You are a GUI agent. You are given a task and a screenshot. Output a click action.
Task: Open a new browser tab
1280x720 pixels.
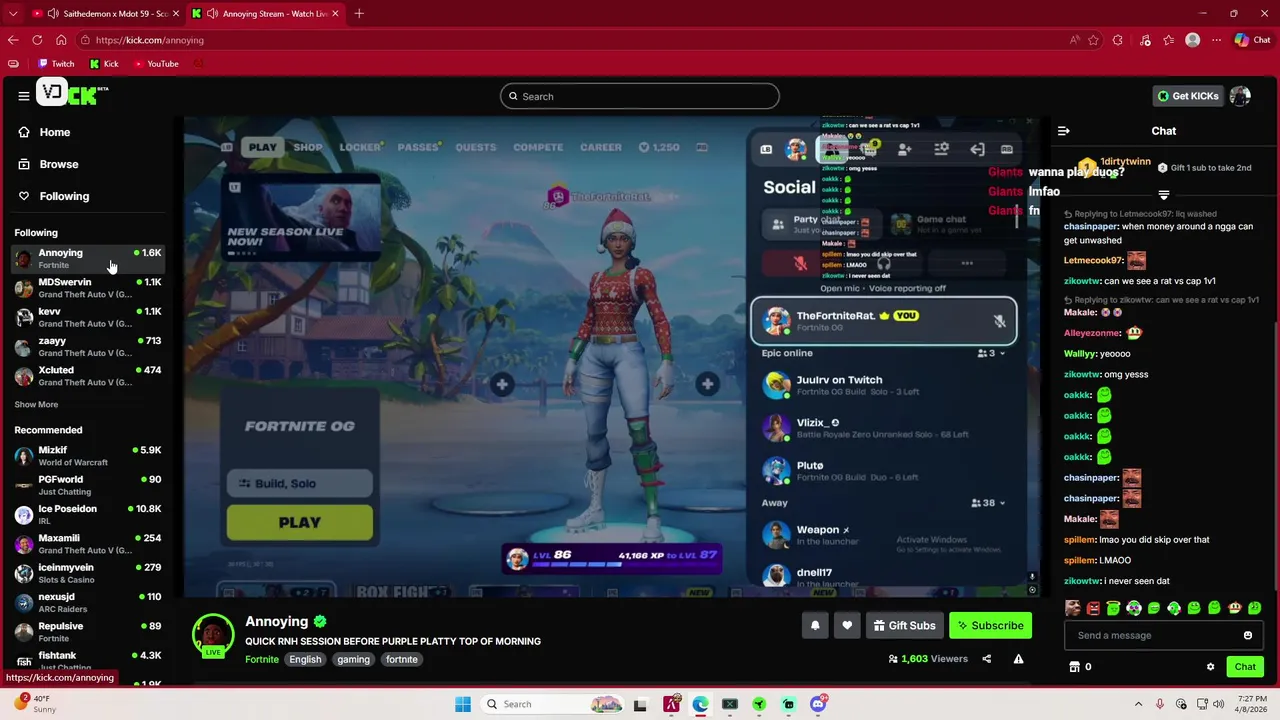tap(359, 13)
